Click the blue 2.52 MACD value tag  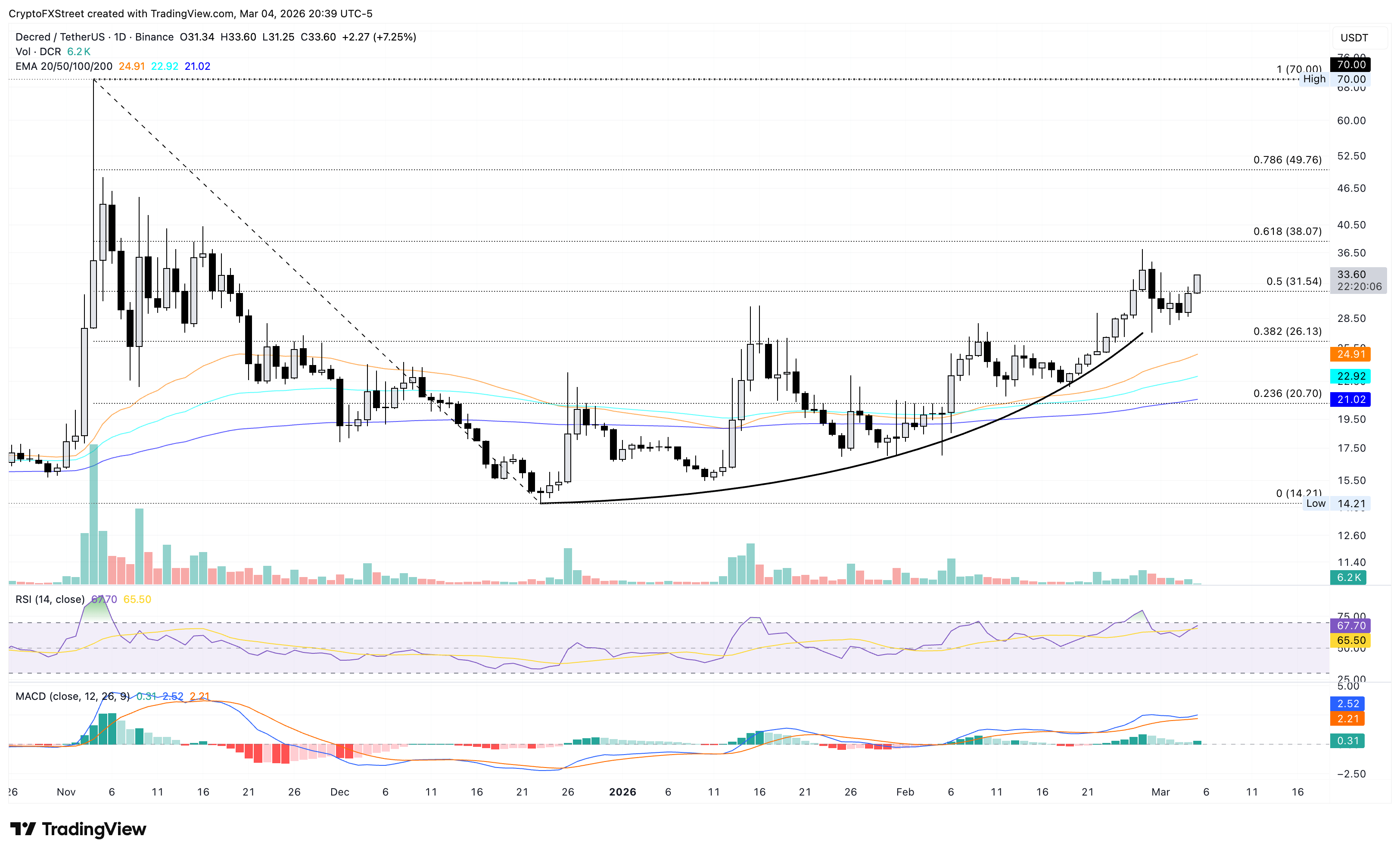coord(1348,704)
